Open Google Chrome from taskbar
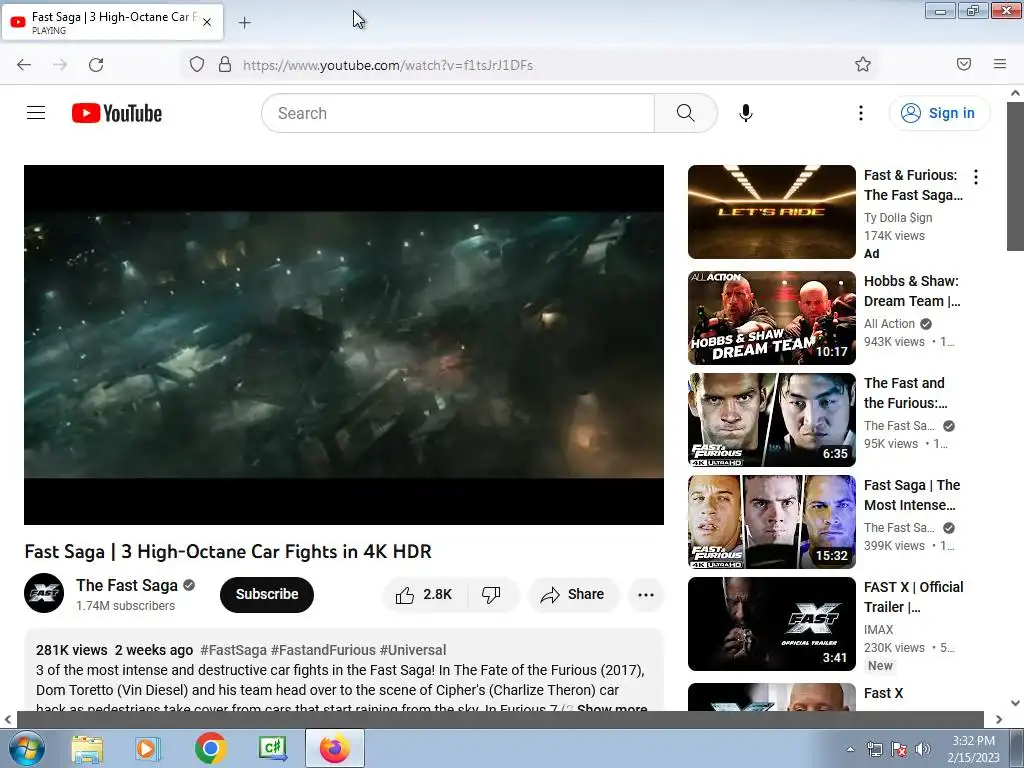Screen dimensions: 1024x768 (210, 748)
